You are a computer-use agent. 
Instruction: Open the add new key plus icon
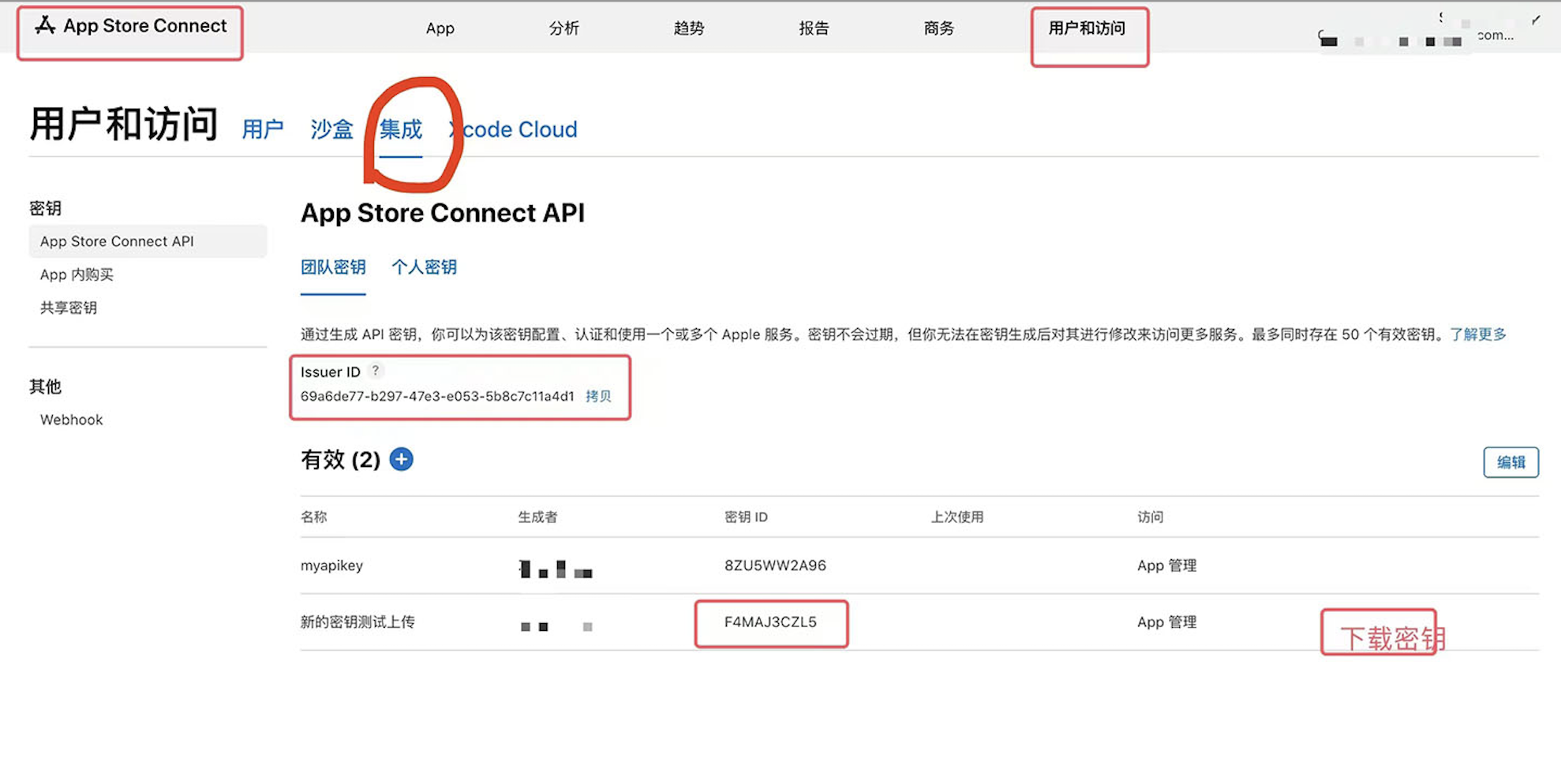pyautogui.click(x=401, y=459)
